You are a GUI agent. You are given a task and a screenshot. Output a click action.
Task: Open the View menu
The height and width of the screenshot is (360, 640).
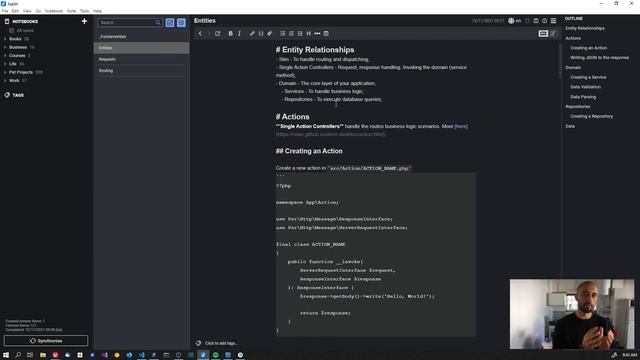tap(27, 11)
